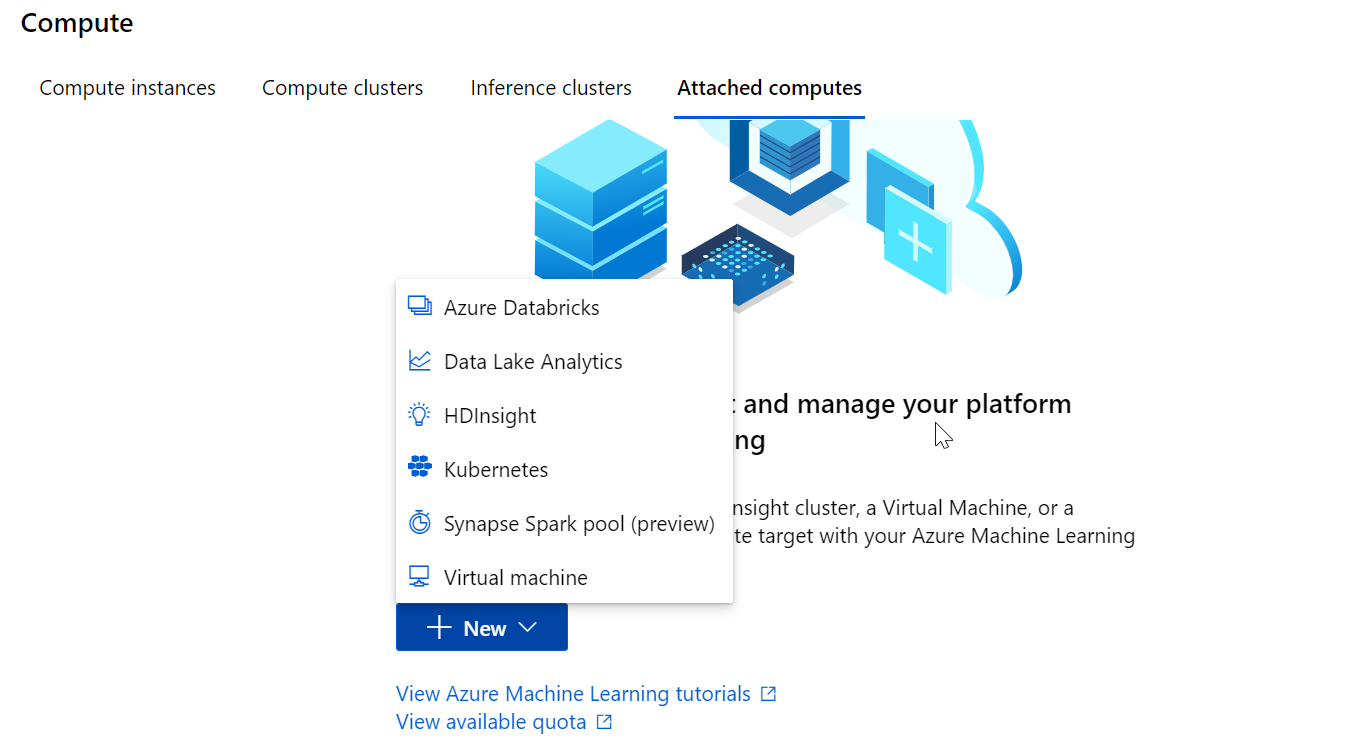
Task: Click the New button label
Action: point(485,629)
